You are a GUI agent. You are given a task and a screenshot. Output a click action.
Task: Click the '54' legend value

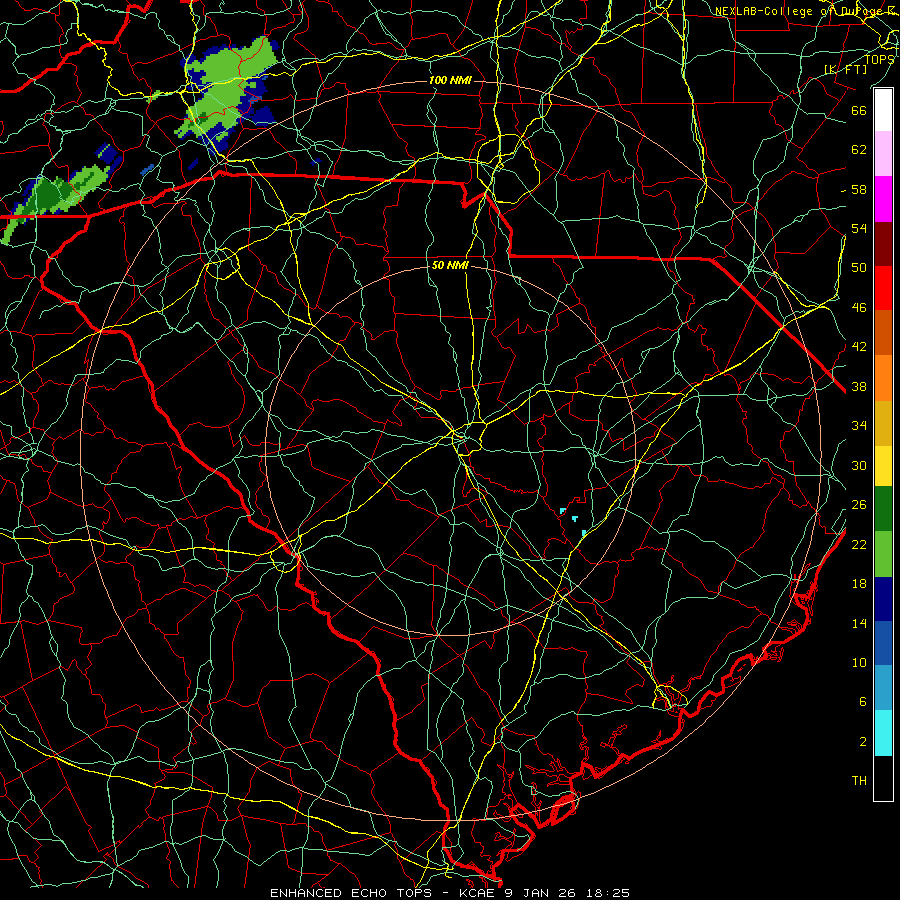click(859, 228)
